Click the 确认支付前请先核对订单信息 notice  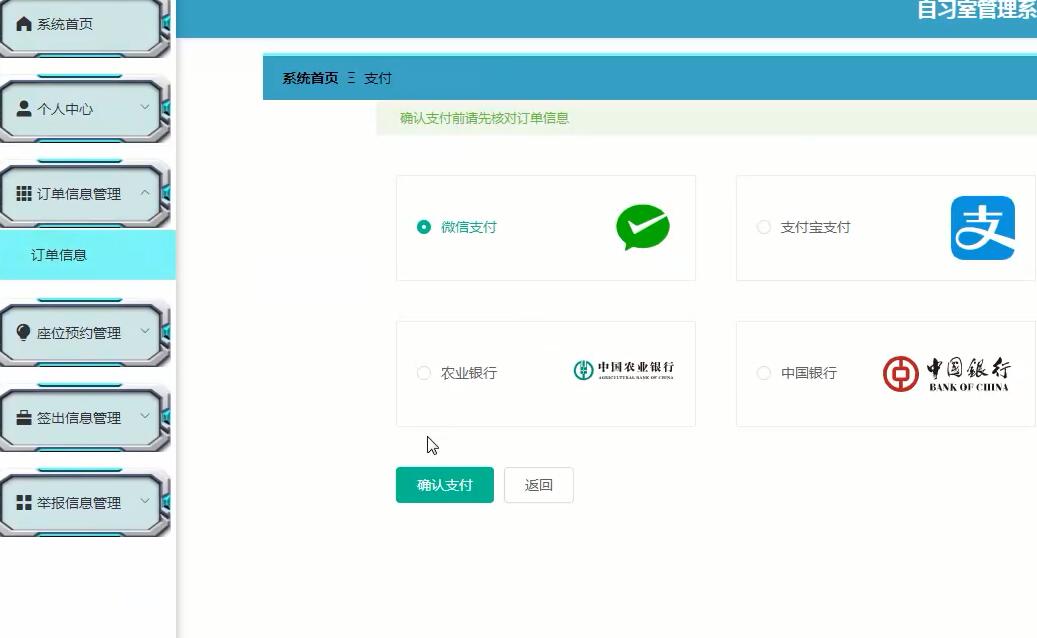[484, 118]
